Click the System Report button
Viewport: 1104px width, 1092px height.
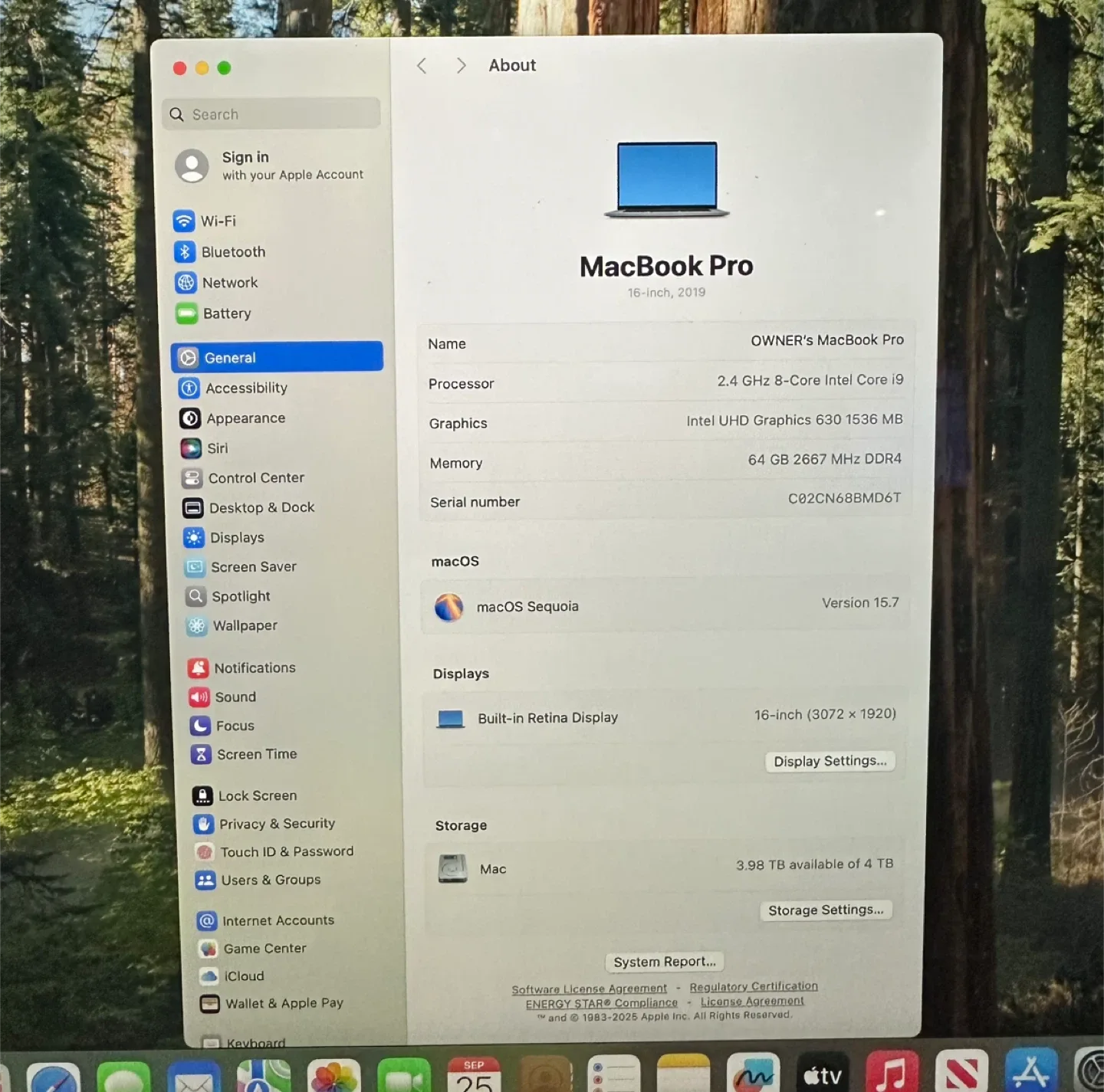tap(664, 962)
